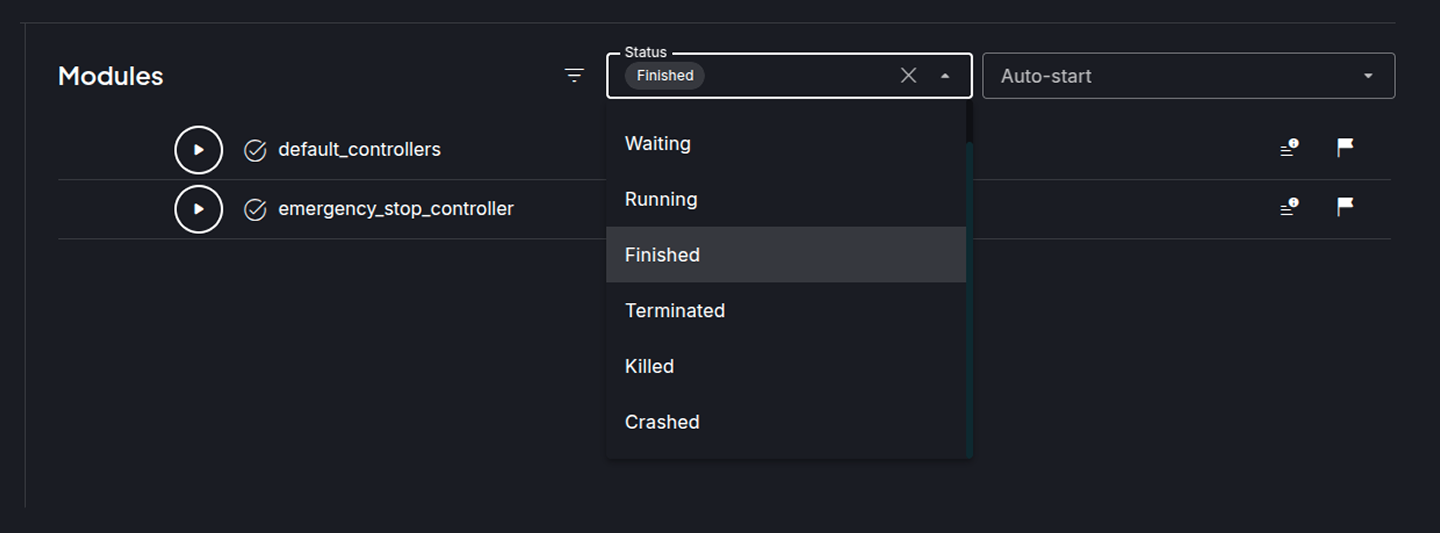Click the Finished chip in Status field
Screen dimensions: 1440x533
[x=665, y=76]
